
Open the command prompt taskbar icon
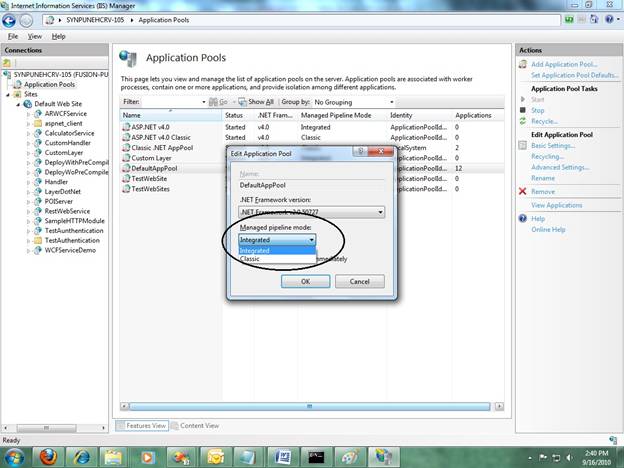pos(316,457)
